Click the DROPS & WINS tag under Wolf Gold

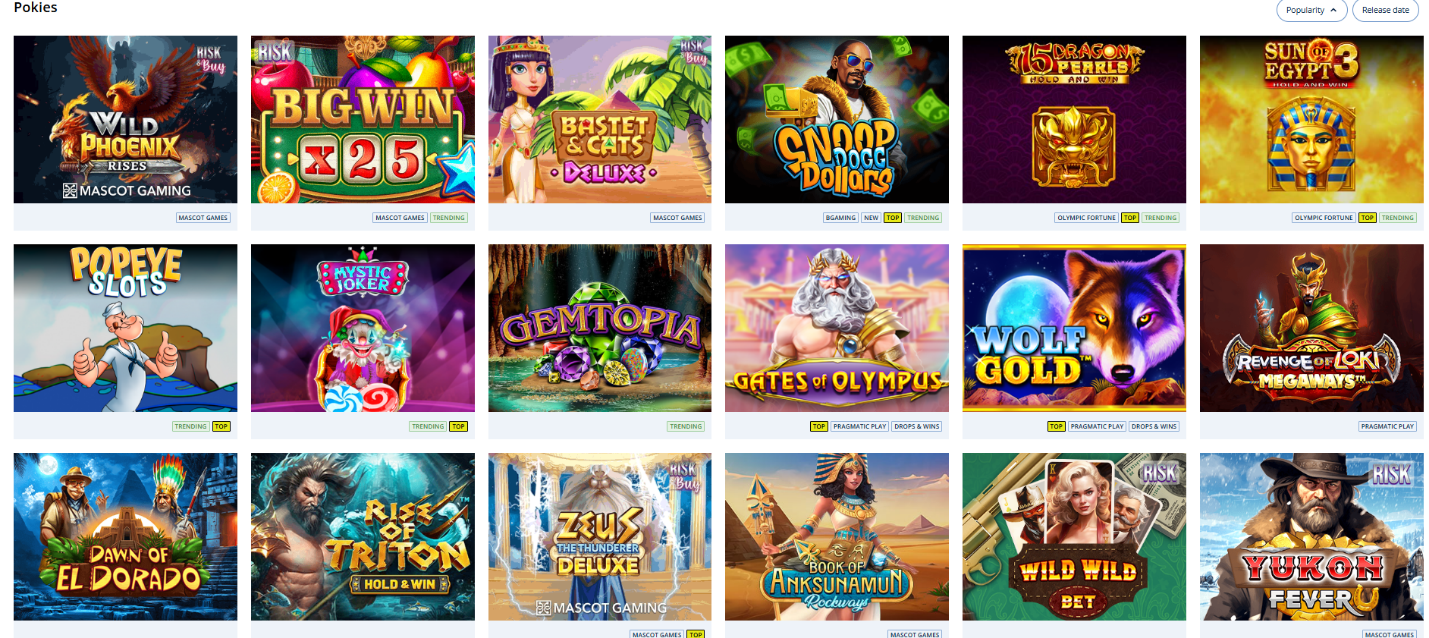[x=1155, y=427]
